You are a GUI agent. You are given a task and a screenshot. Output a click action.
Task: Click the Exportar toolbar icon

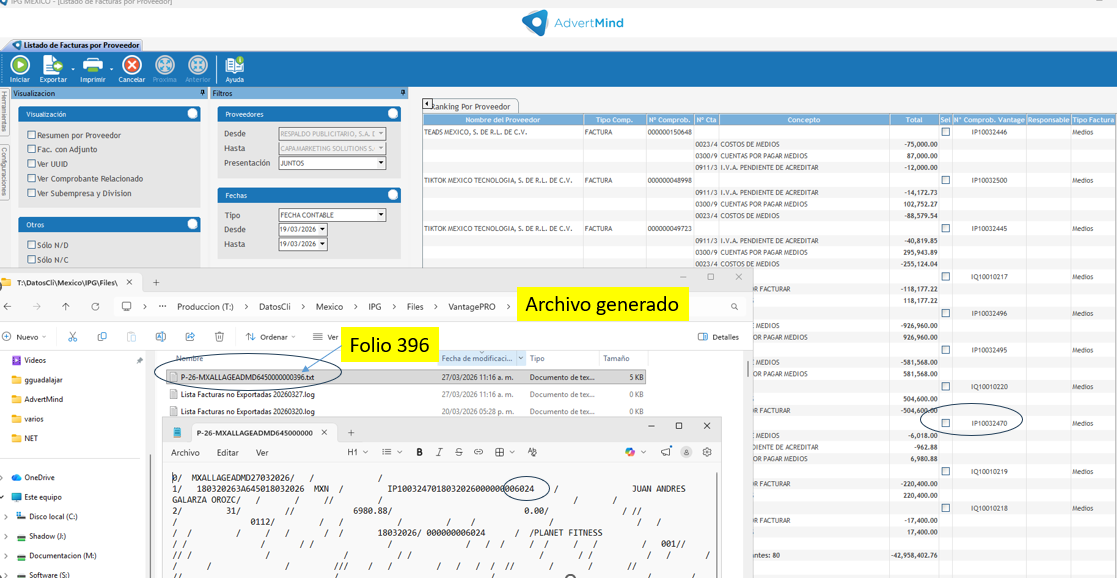(53, 66)
